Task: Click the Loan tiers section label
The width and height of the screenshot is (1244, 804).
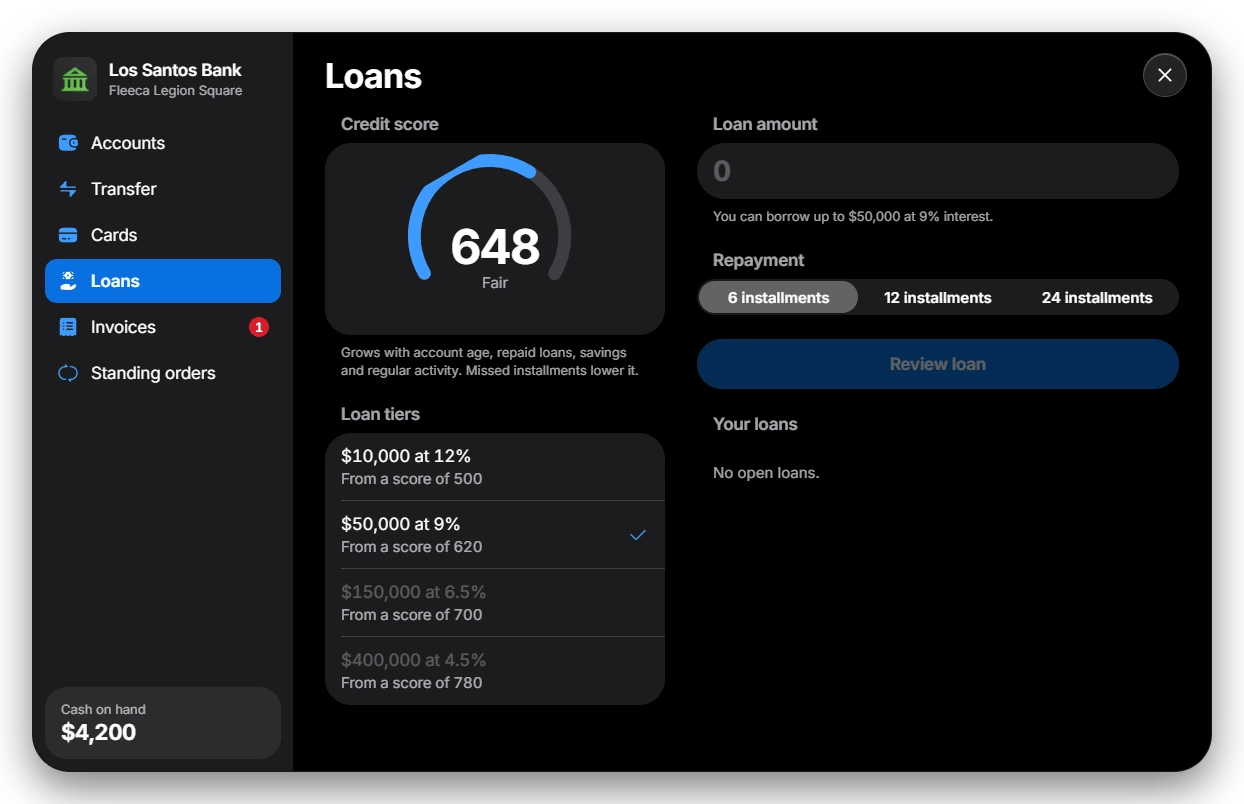Action: coord(380,414)
